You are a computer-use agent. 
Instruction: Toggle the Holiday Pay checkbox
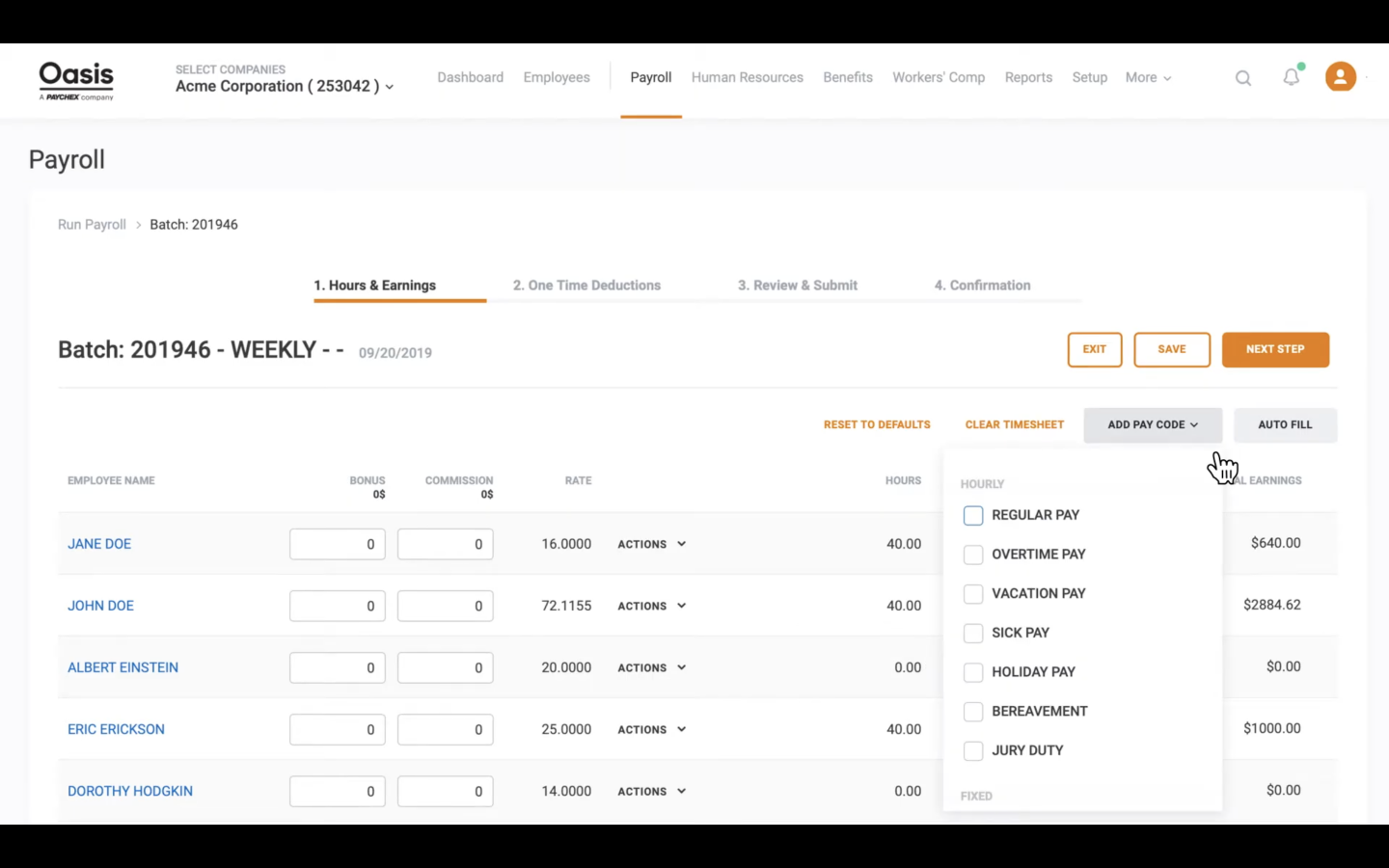pyautogui.click(x=973, y=672)
